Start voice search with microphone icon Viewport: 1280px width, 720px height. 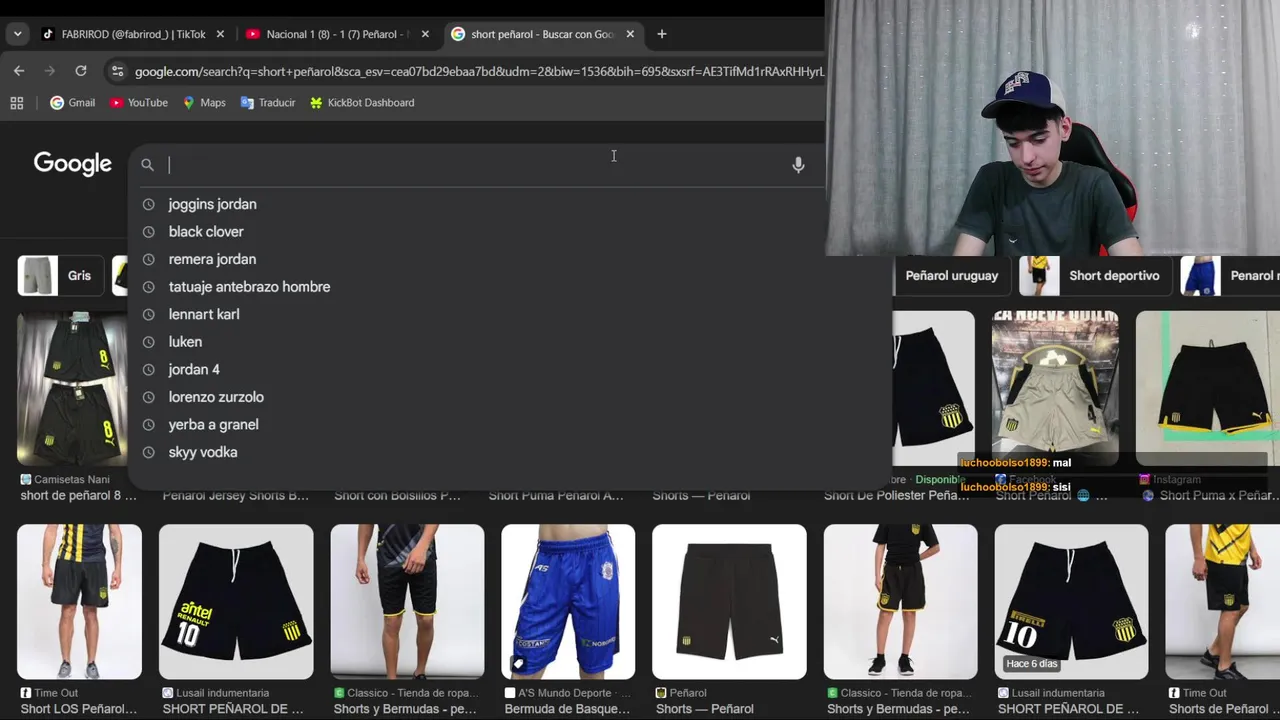click(x=798, y=165)
